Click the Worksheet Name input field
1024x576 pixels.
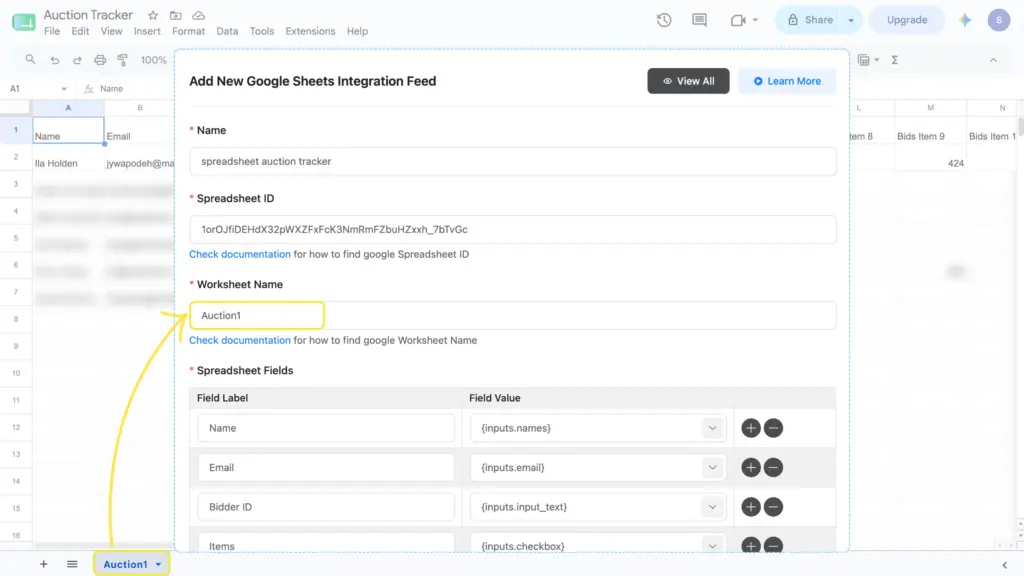[513, 315]
